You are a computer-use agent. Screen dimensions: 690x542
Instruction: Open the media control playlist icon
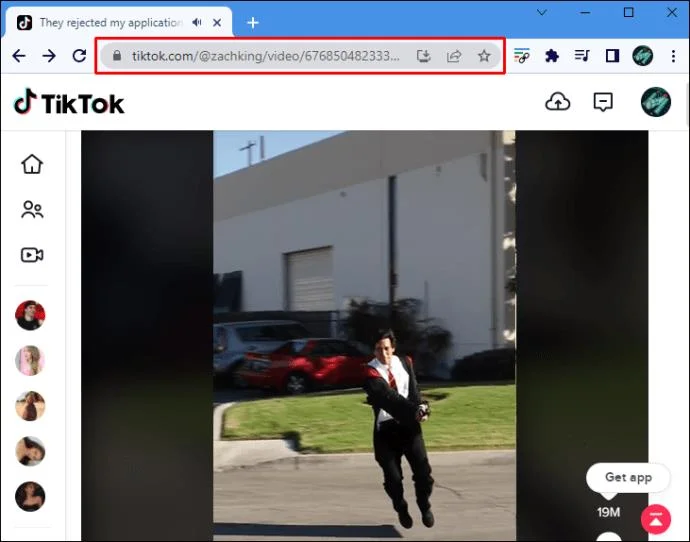(582, 56)
